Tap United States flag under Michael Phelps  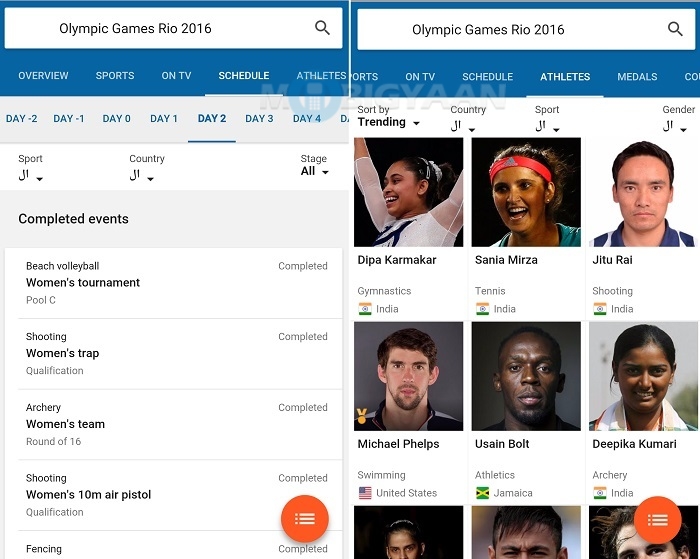click(365, 493)
